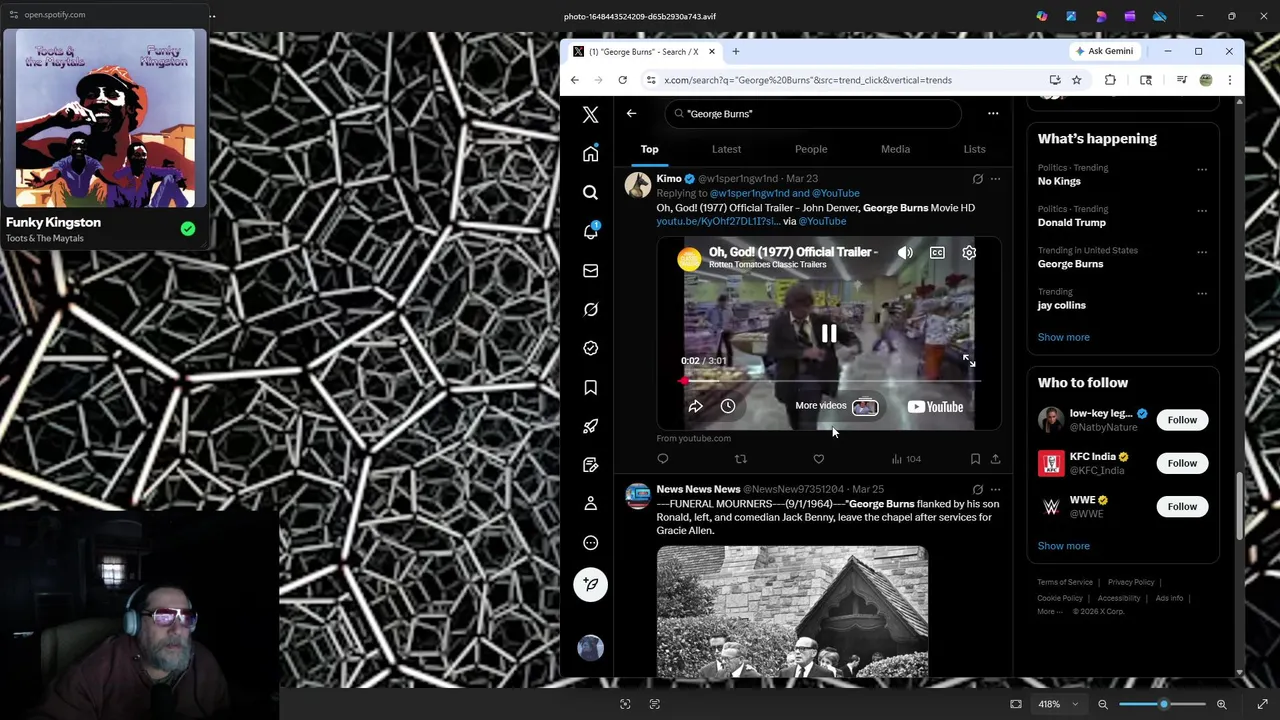Click the George Burns search field
The width and height of the screenshot is (1280, 720).
[812, 114]
